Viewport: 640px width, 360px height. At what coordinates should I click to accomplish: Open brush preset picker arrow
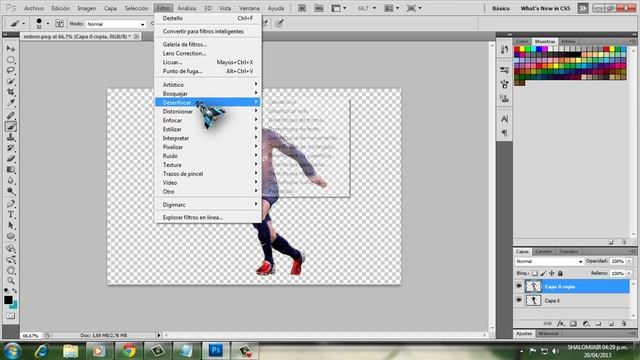click(48, 24)
